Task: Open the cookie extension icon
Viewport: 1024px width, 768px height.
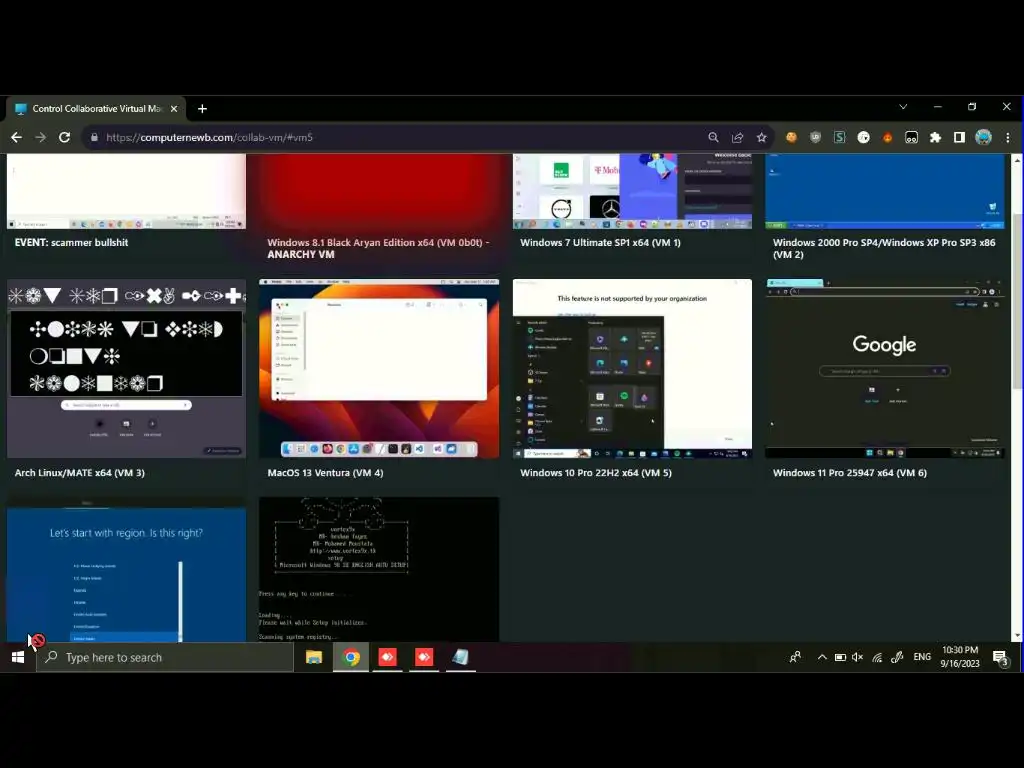Action: 791,137
